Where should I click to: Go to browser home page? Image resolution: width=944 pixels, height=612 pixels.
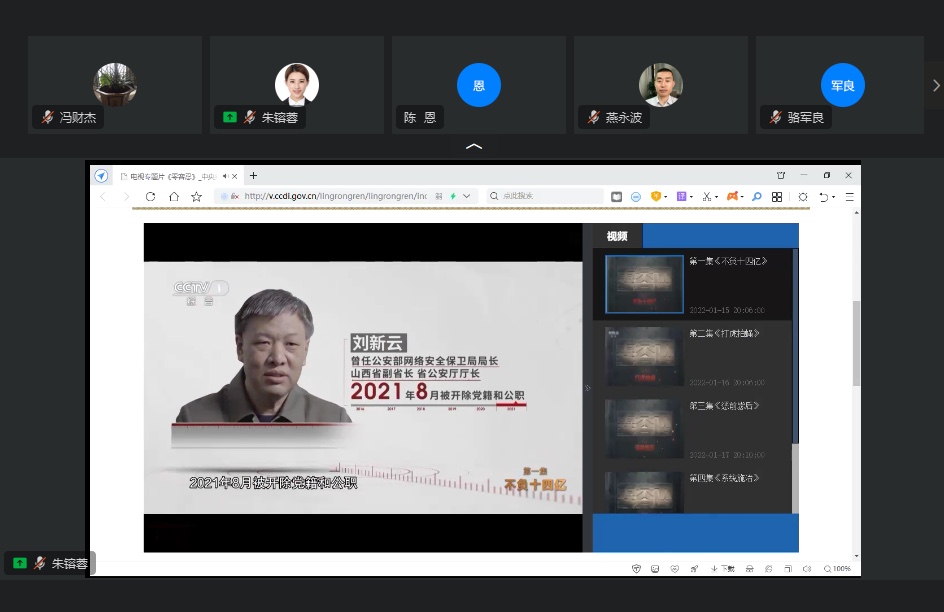(x=173, y=197)
